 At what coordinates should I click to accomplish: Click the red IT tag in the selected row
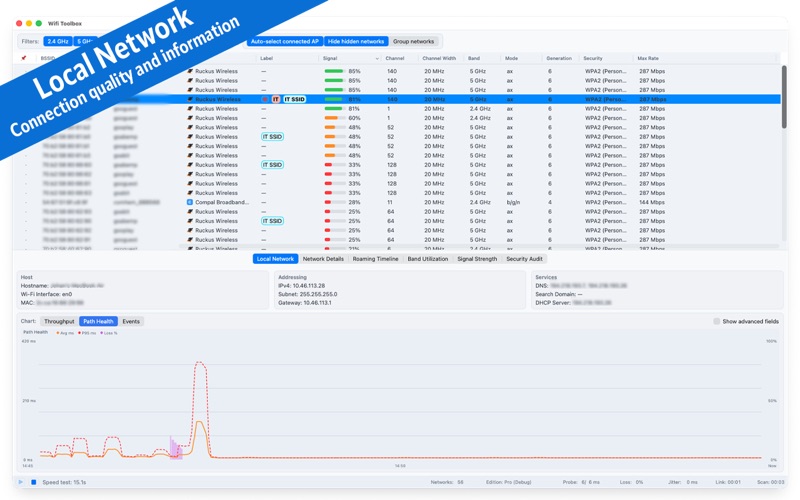276,99
